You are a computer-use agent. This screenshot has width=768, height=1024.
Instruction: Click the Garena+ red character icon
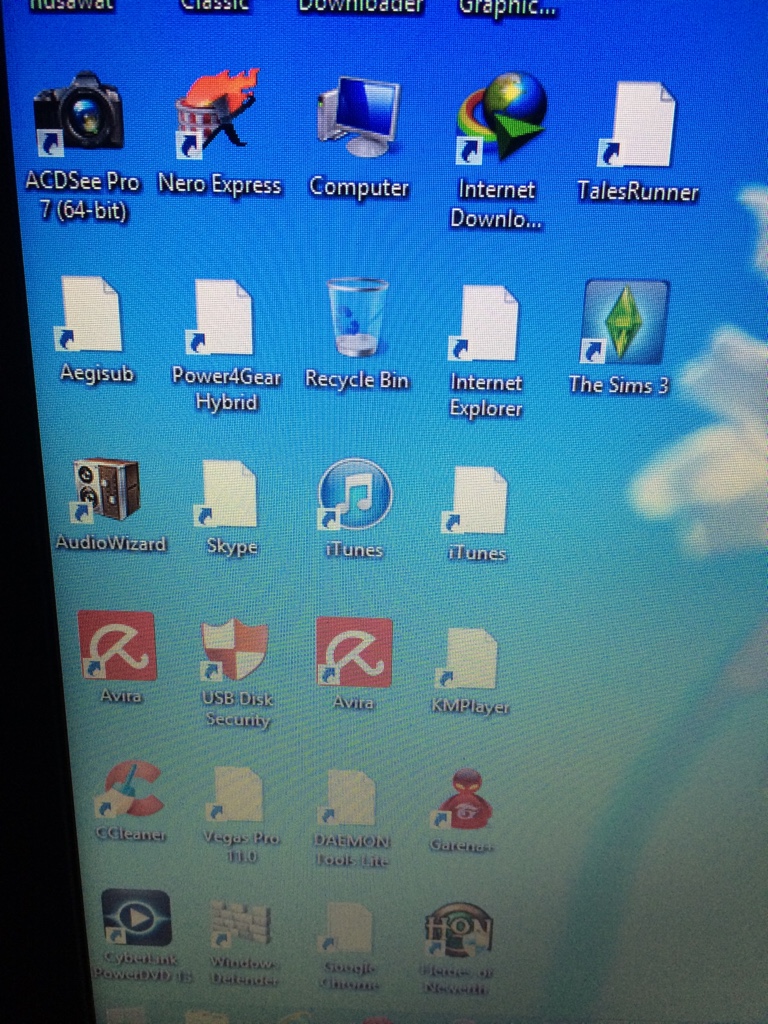[x=462, y=801]
